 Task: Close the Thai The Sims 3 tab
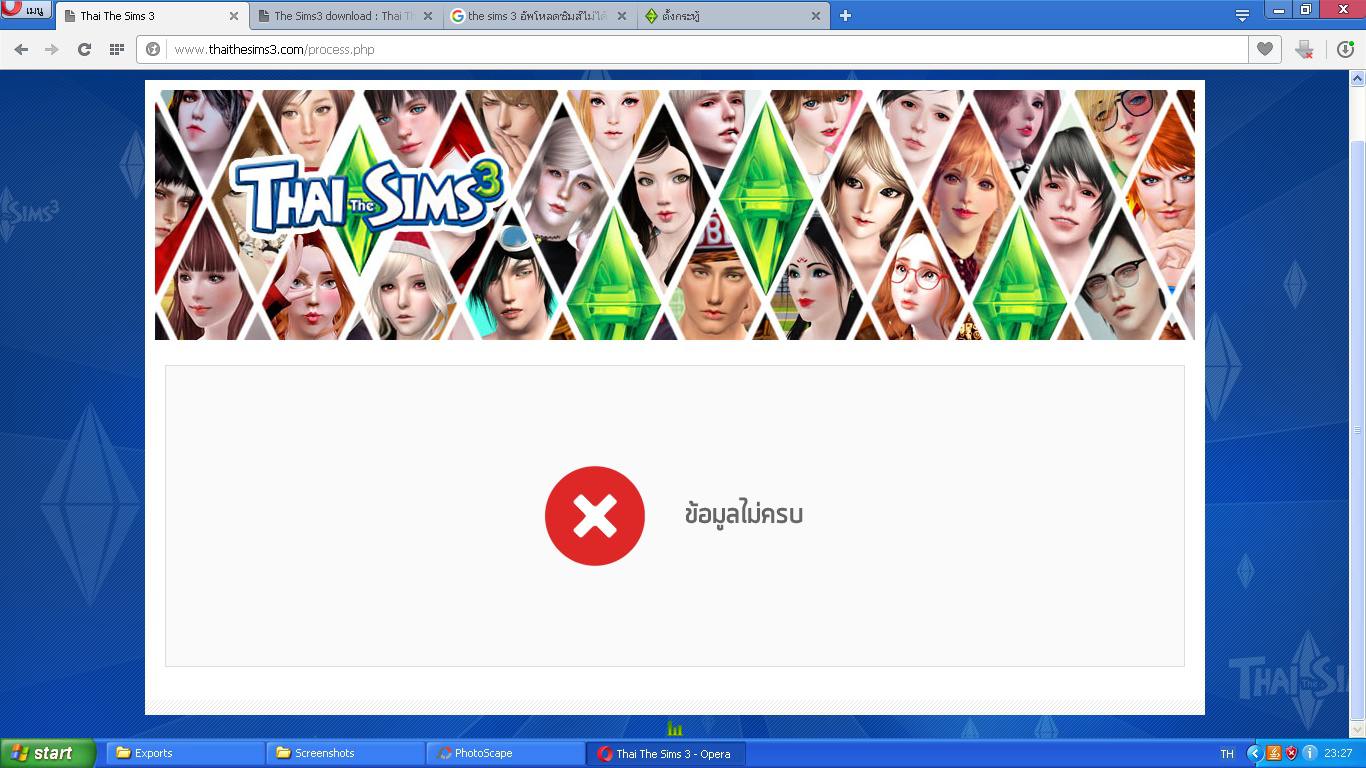[233, 16]
